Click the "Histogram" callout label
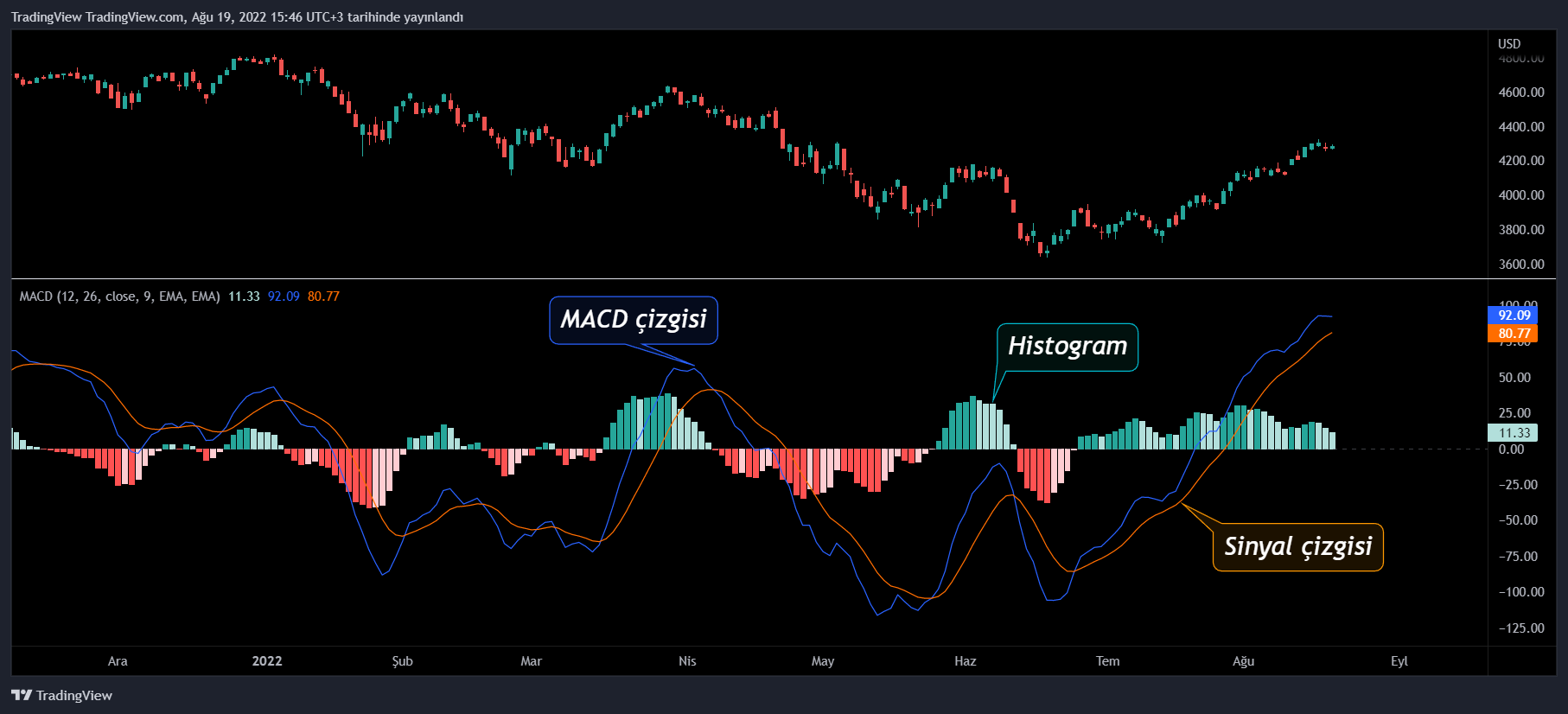The height and width of the screenshot is (714, 1568). tap(1068, 347)
